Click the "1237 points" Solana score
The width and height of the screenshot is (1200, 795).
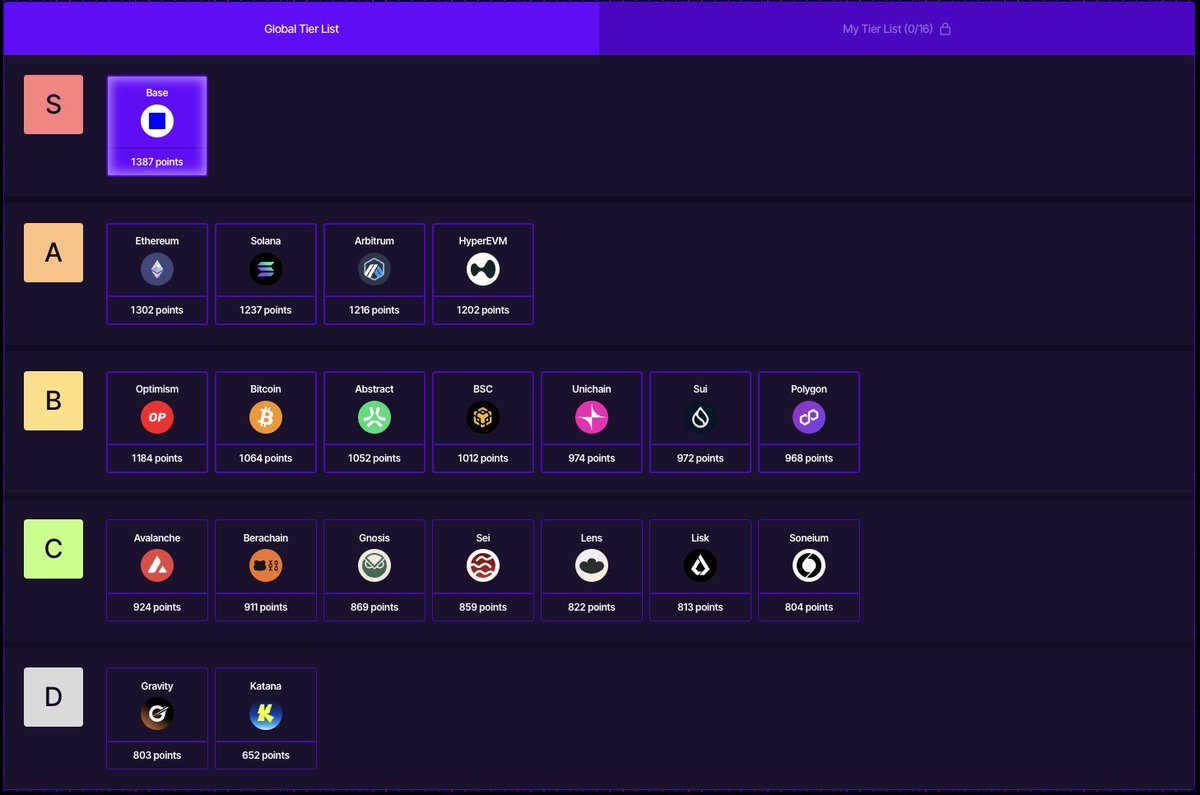coord(266,310)
